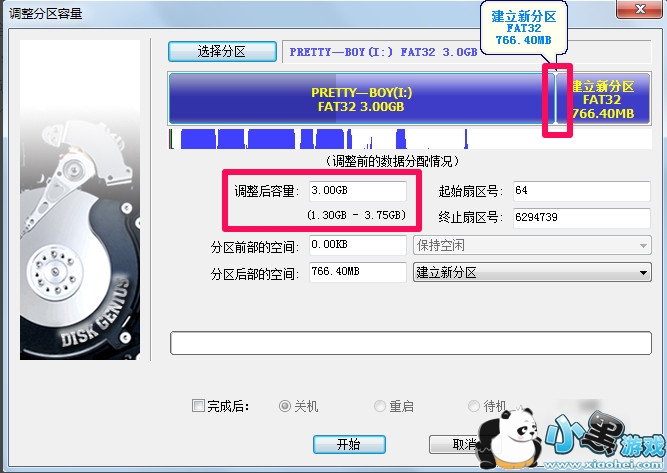The height and width of the screenshot is (473, 667).
Task: Click the 终止扇区号 field showing 6294739
Action: [581, 217]
